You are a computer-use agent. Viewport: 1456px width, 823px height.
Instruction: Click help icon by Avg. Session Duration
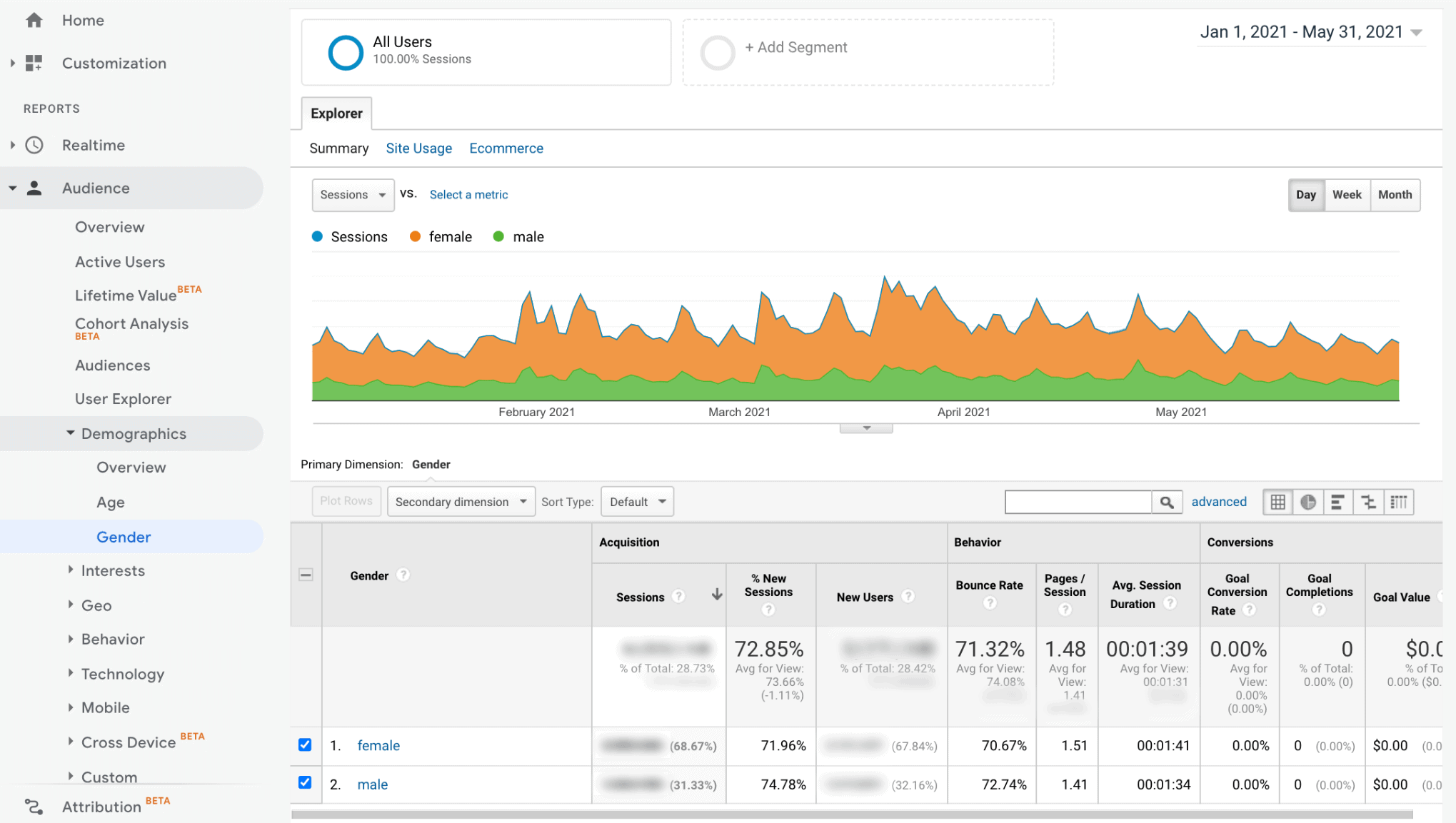(1170, 603)
